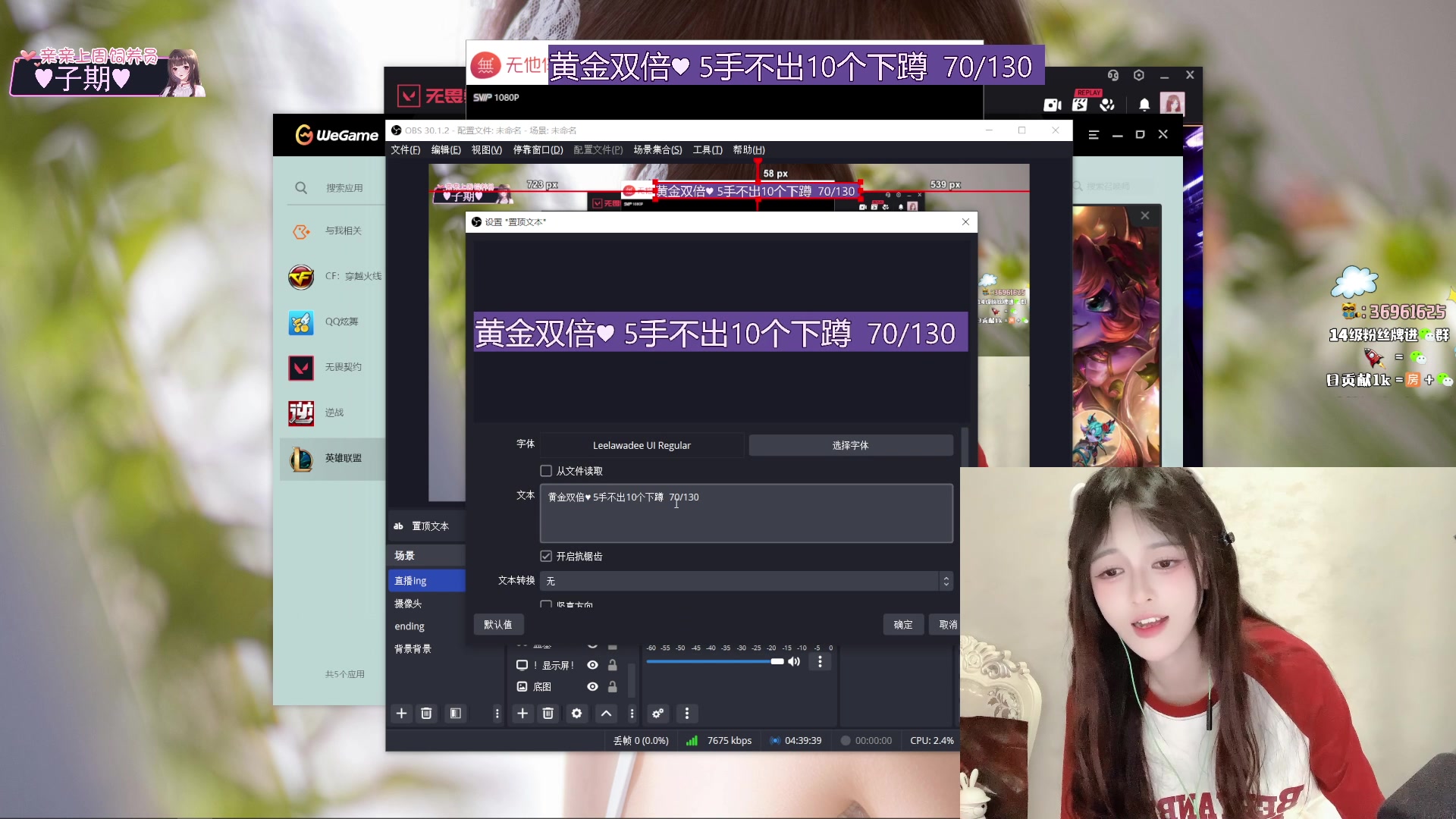Image resolution: width=1456 pixels, height=819 pixels.
Task: Add a new scene with the plus icon
Action: 401,713
